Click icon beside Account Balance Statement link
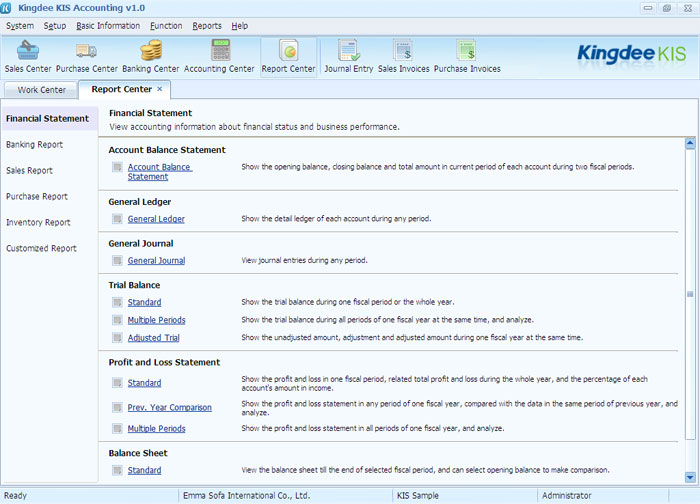The height and width of the screenshot is (504, 700). pyautogui.click(x=117, y=167)
